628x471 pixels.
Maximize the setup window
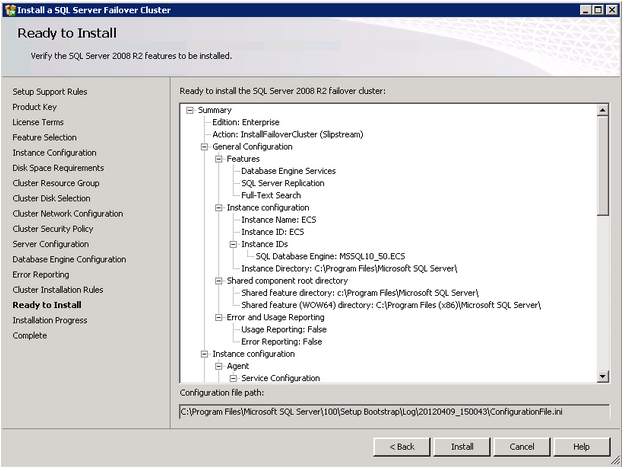coord(598,10)
